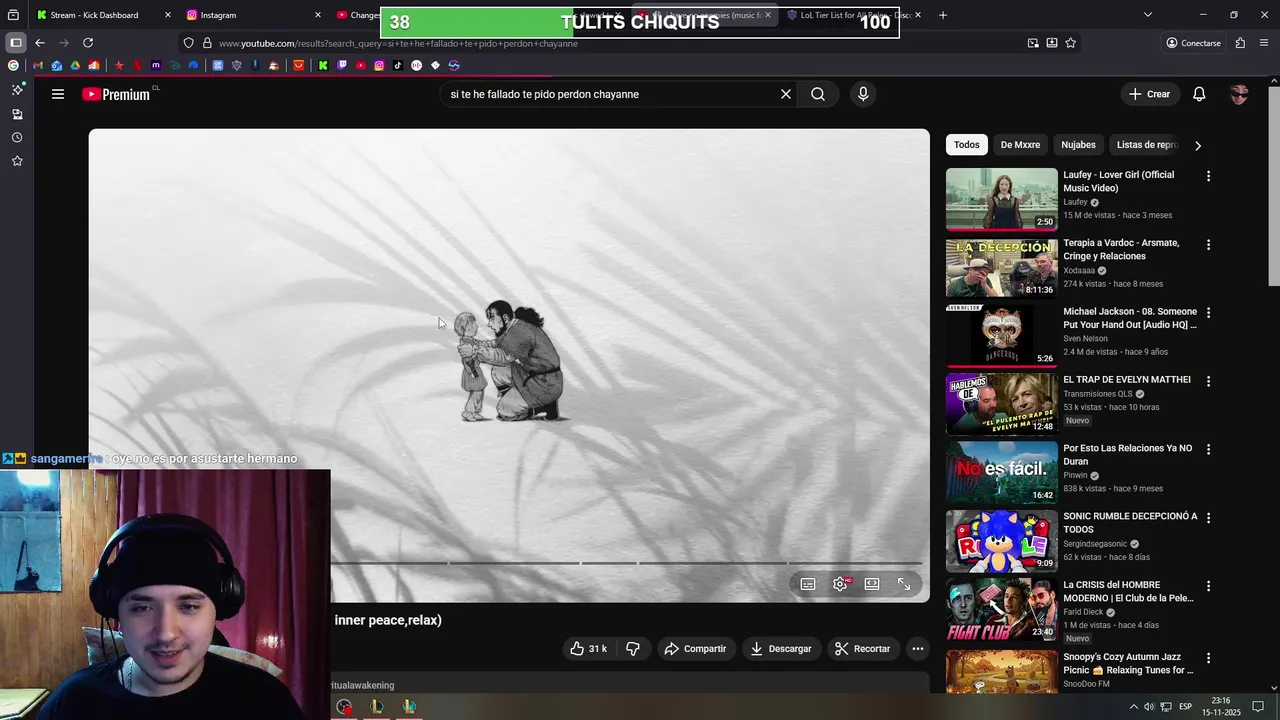Viewport: 1280px width, 720px height.
Task: Select the Nujabes filter chip
Action: pos(1078,145)
